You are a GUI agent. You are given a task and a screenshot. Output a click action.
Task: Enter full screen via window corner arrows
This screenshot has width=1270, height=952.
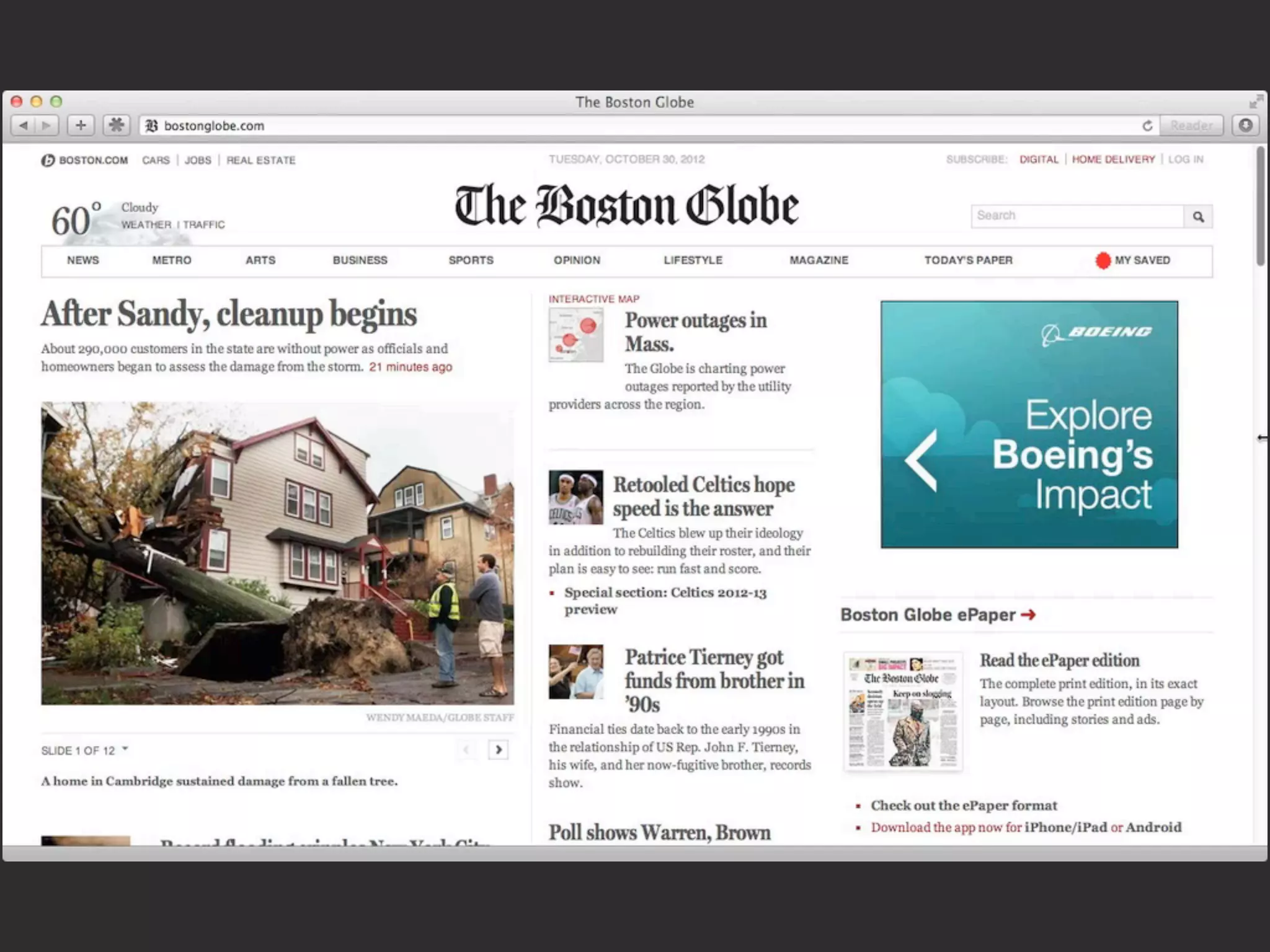pyautogui.click(x=1256, y=102)
